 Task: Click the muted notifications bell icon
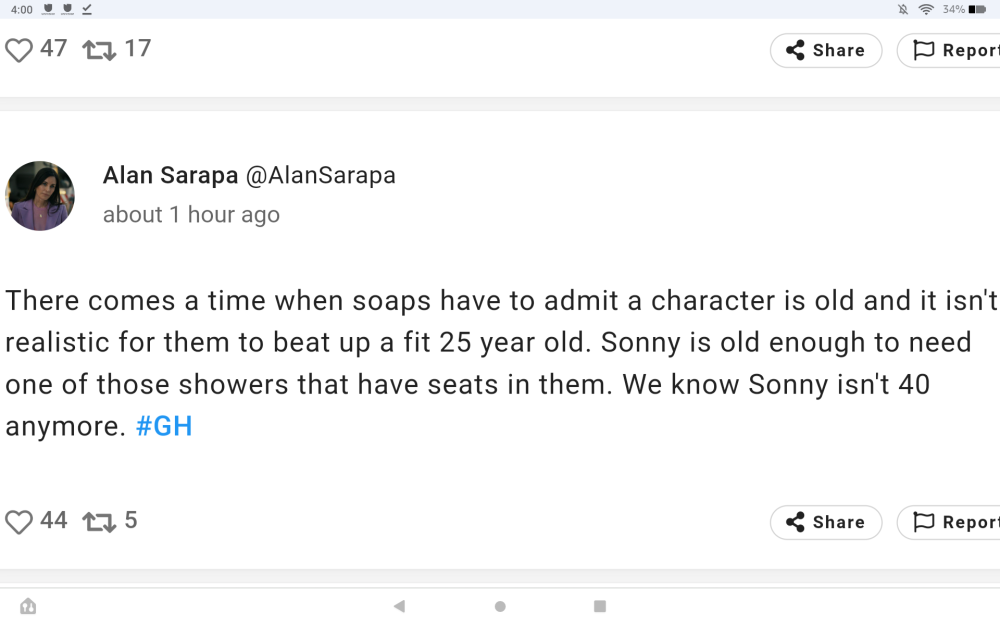(x=903, y=9)
